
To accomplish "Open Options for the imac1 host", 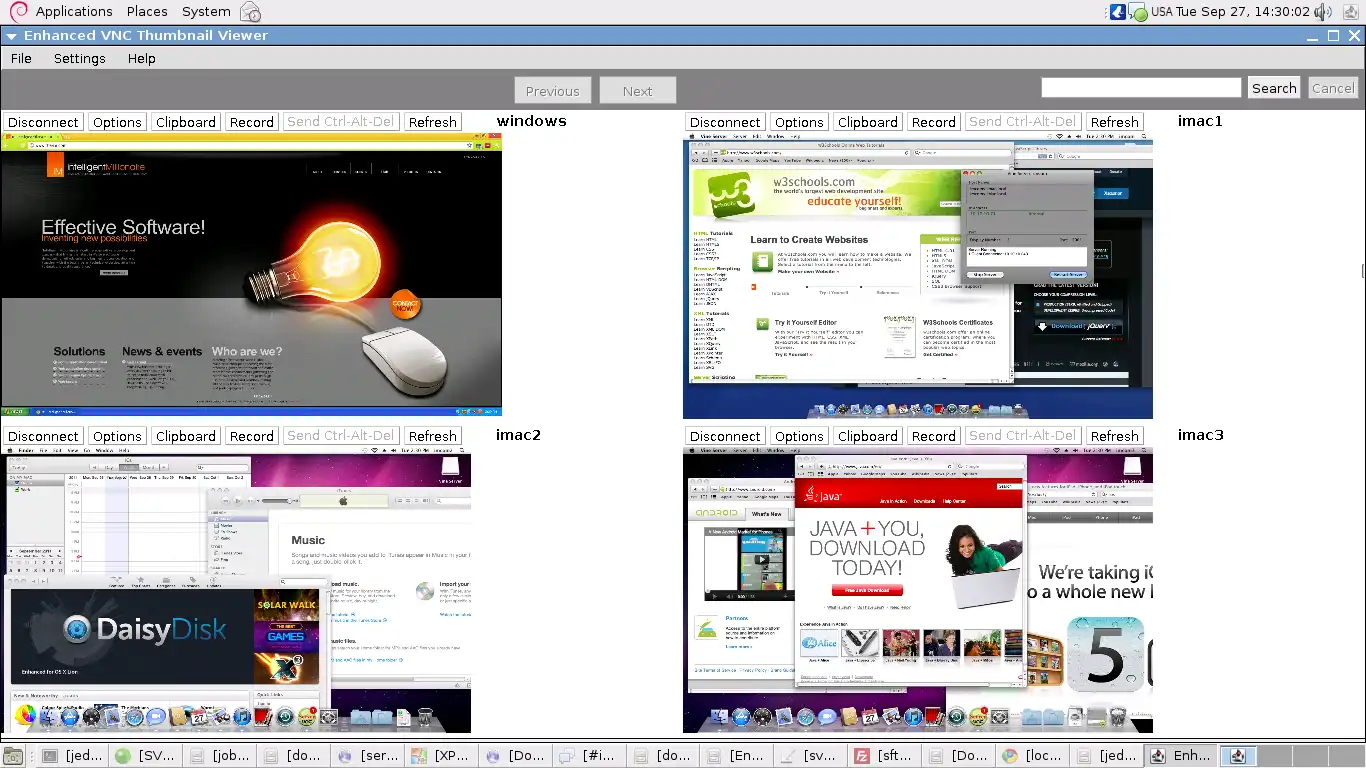I will click(799, 122).
